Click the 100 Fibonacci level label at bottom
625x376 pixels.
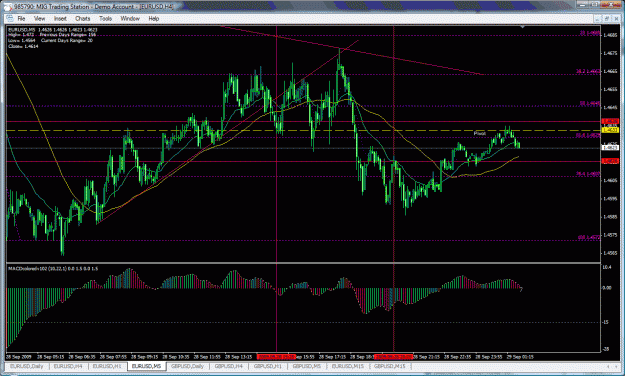(589, 237)
